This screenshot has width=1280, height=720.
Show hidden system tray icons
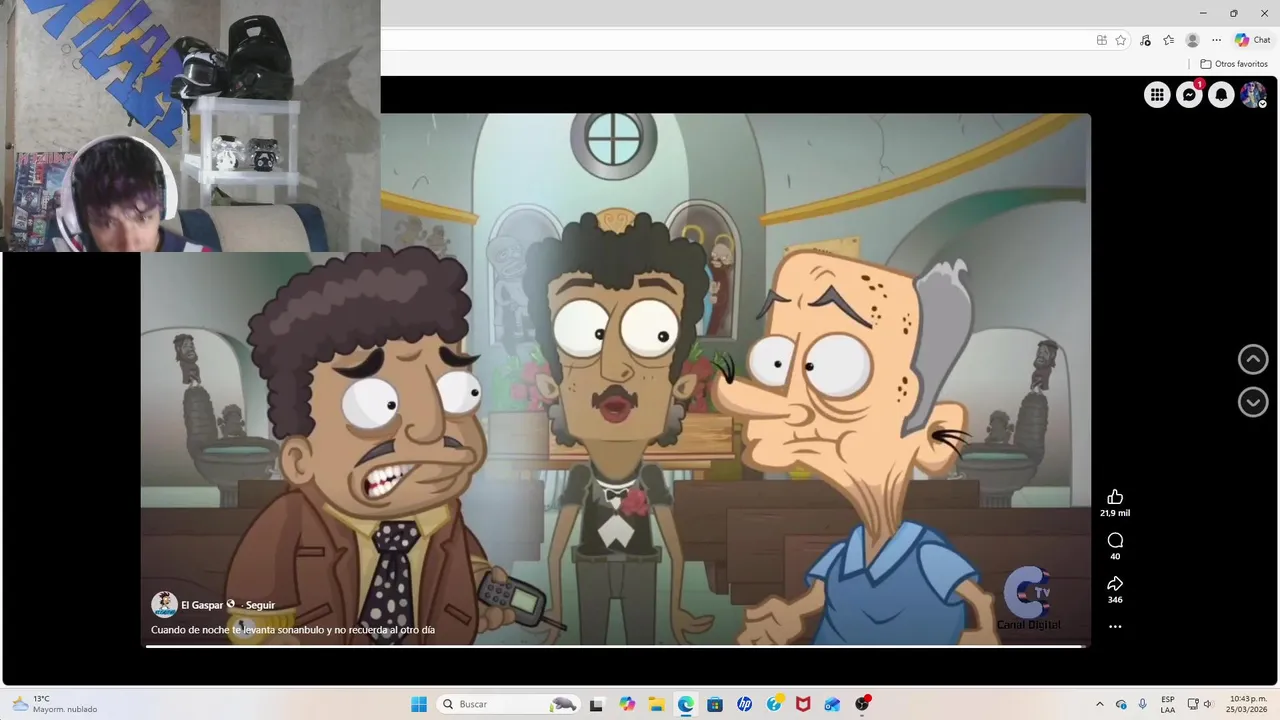tap(1100, 704)
